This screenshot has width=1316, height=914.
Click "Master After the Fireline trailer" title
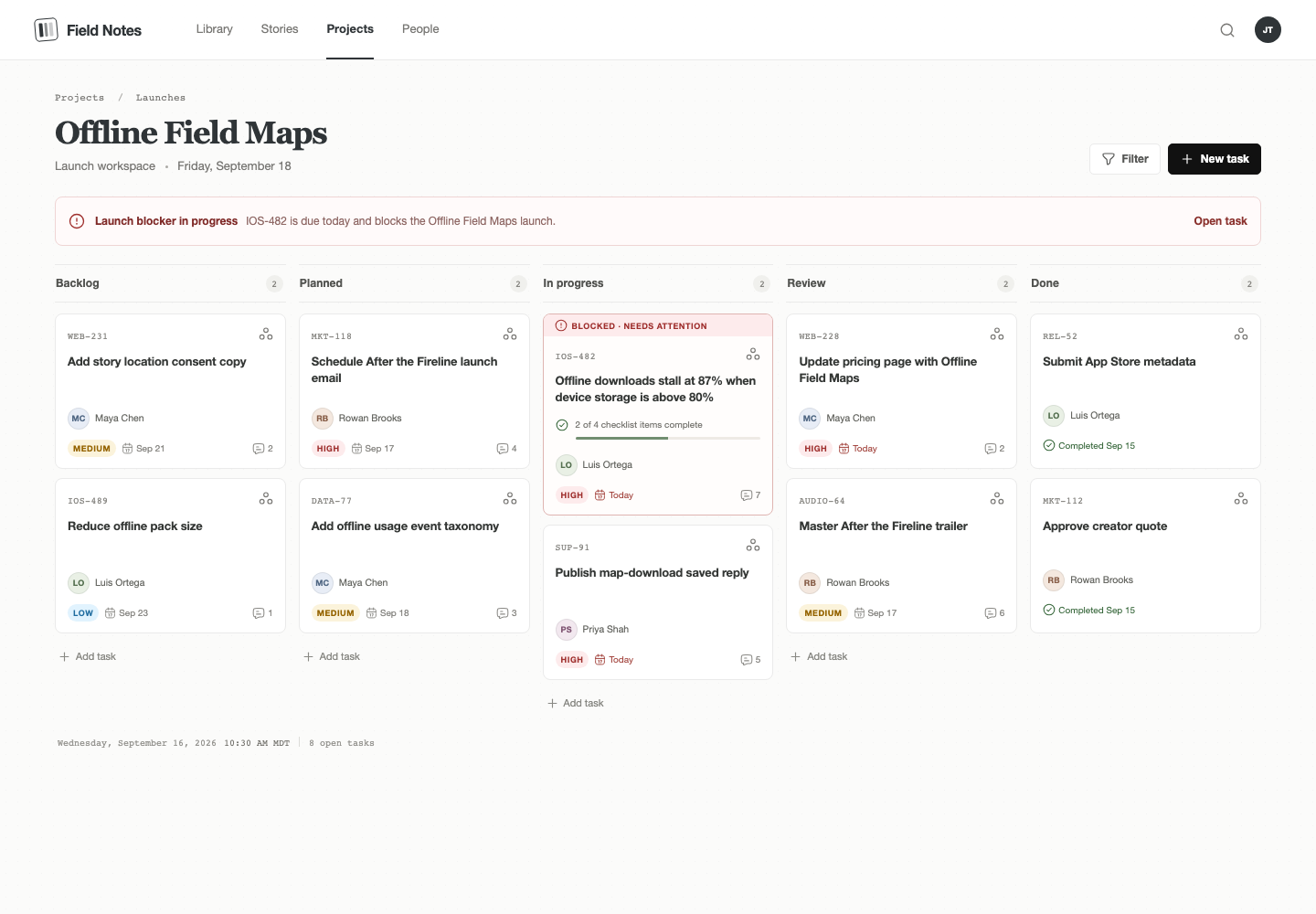coord(884,526)
